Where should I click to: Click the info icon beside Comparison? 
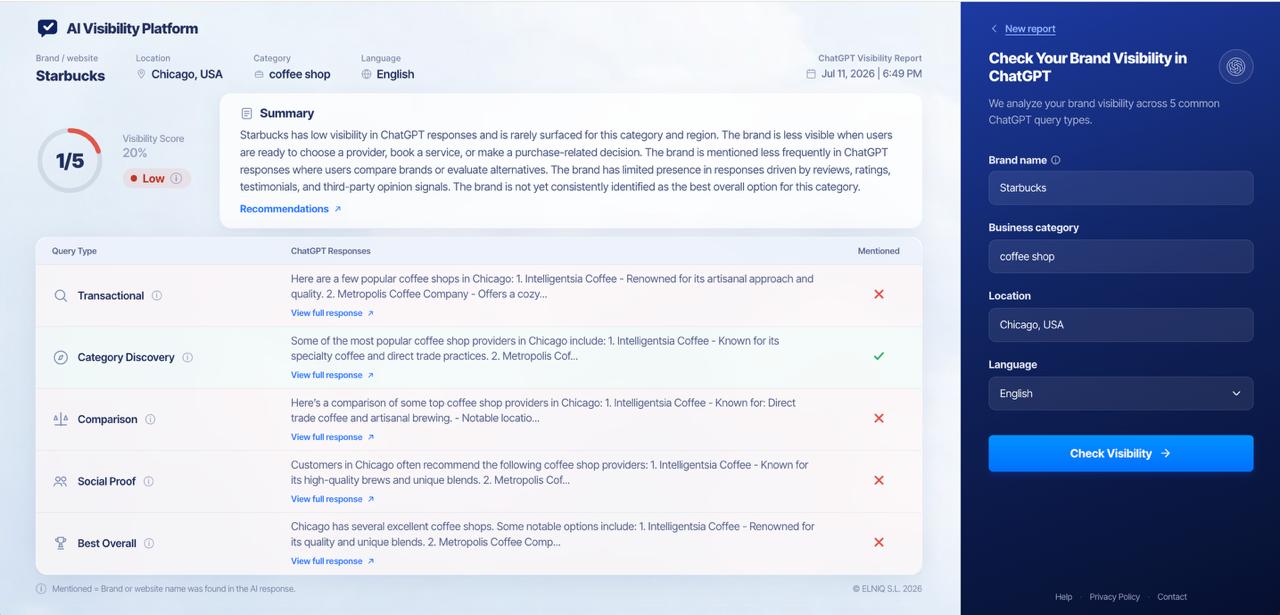point(150,420)
